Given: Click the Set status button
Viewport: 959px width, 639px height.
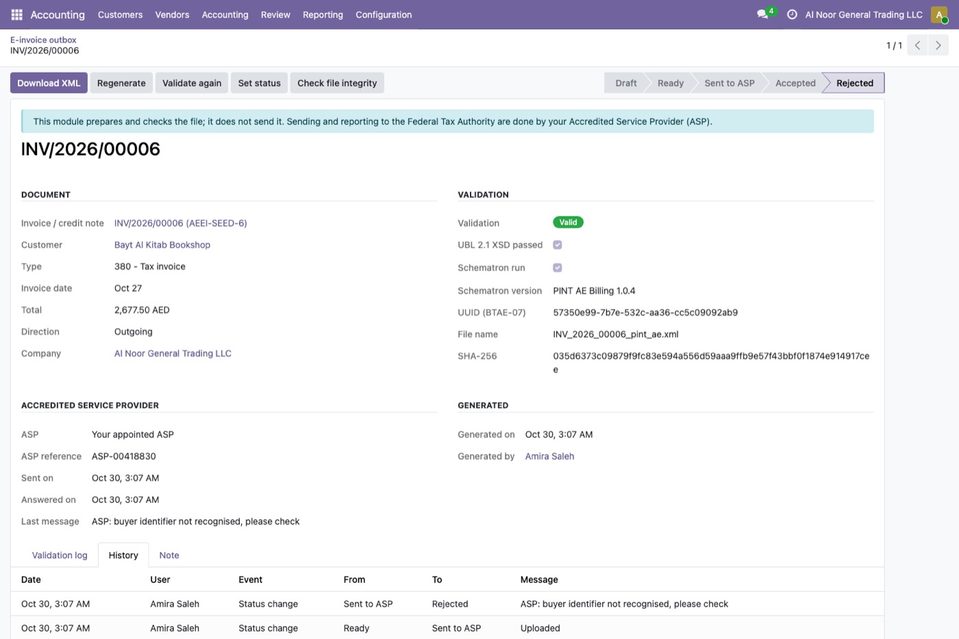Looking at the screenshot, I should (259, 83).
